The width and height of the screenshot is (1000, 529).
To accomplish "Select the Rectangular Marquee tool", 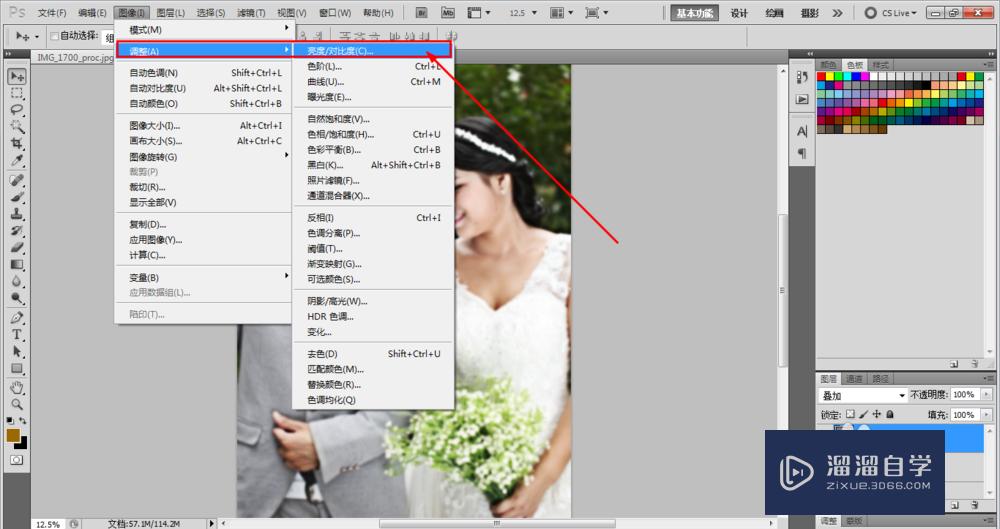I will click(17, 93).
